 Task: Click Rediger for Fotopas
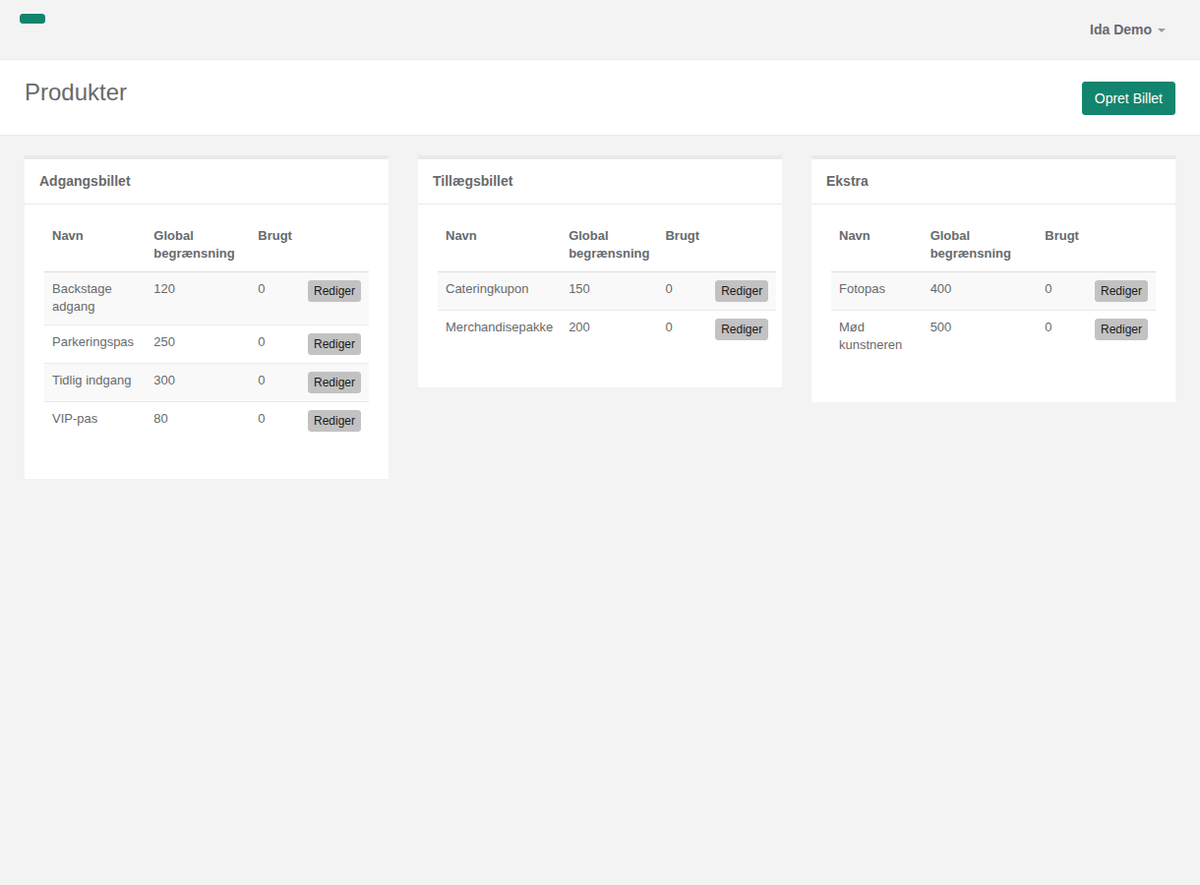1121,291
